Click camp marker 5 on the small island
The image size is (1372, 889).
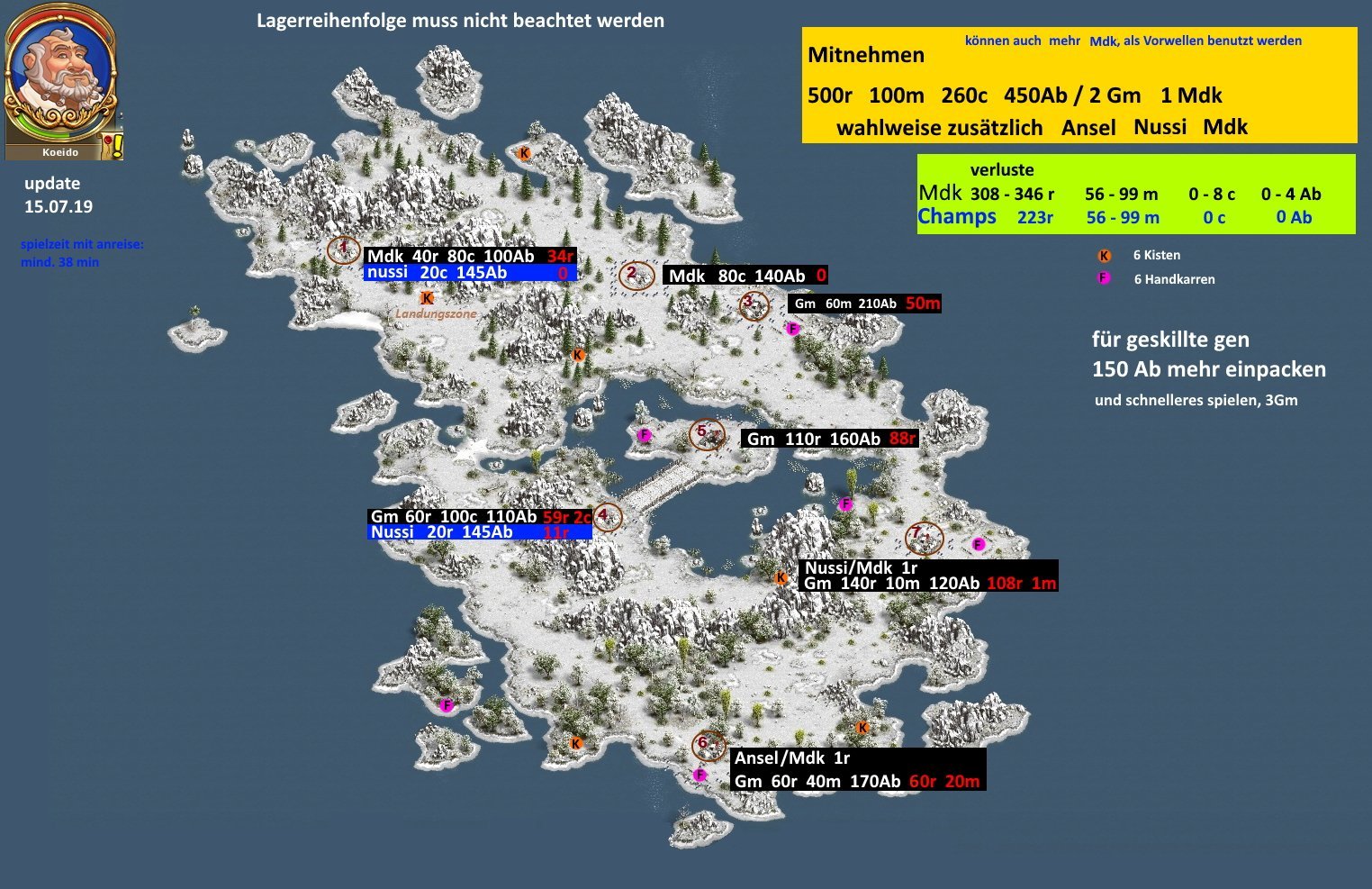pyautogui.click(x=706, y=435)
